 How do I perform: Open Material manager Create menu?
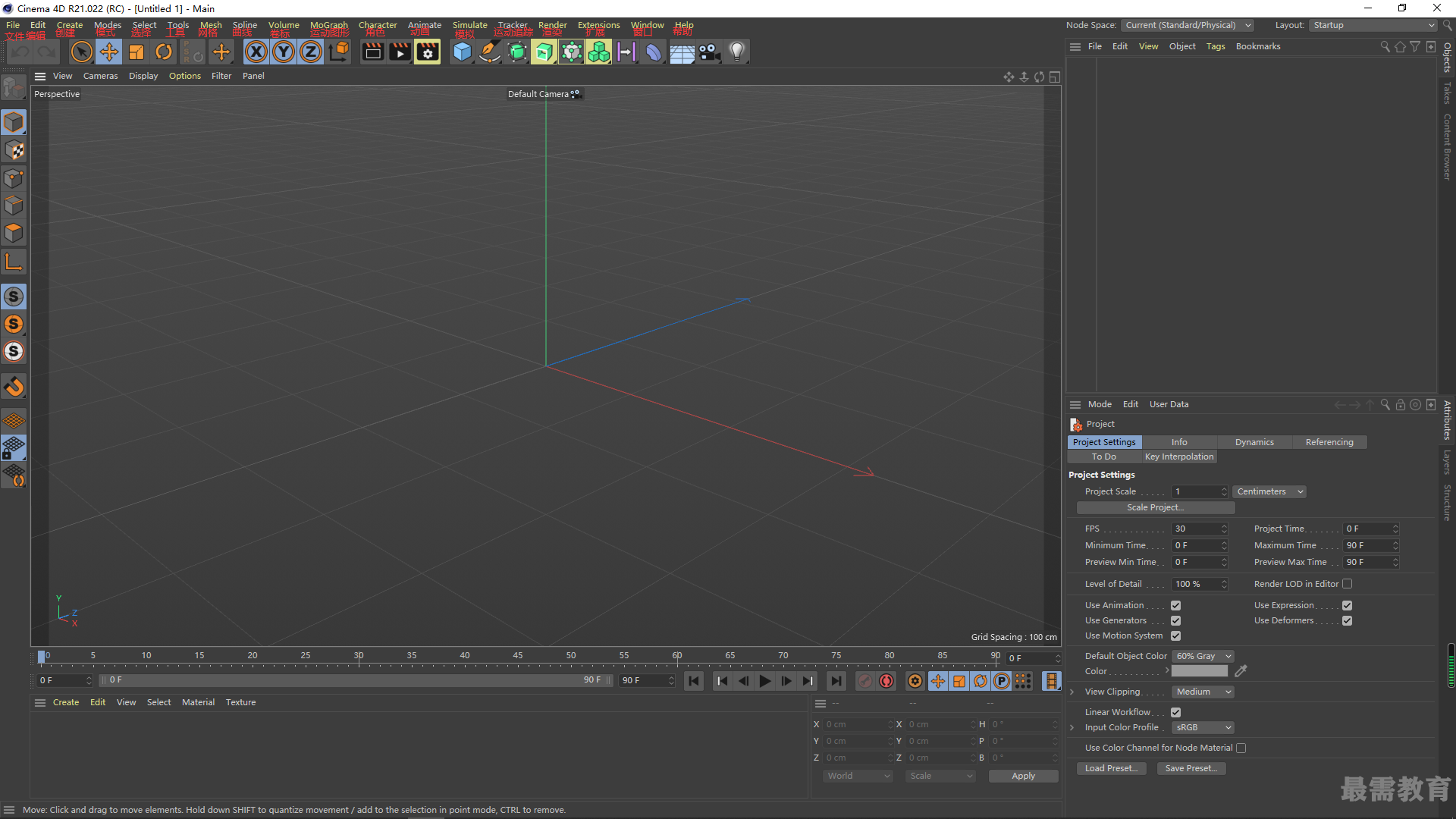(x=66, y=702)
